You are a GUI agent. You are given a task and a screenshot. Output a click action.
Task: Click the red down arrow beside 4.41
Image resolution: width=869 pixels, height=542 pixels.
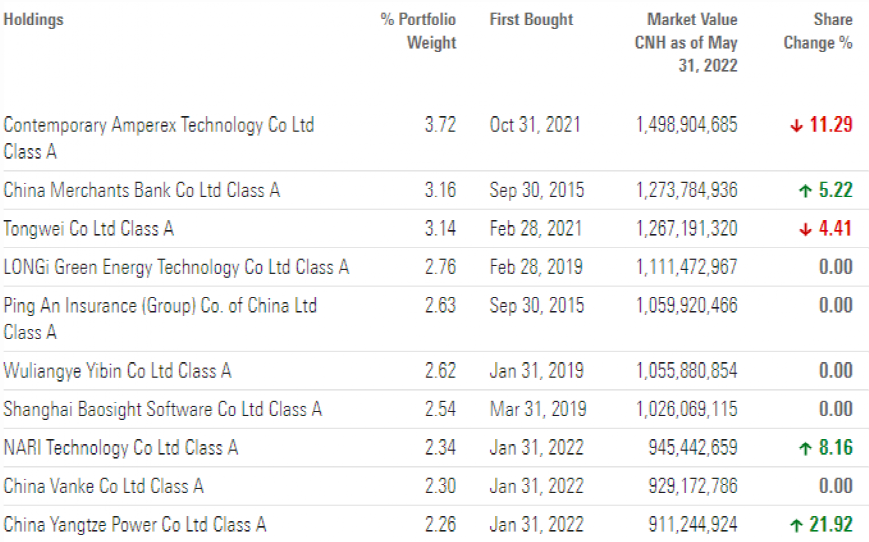tap(804, 230)
